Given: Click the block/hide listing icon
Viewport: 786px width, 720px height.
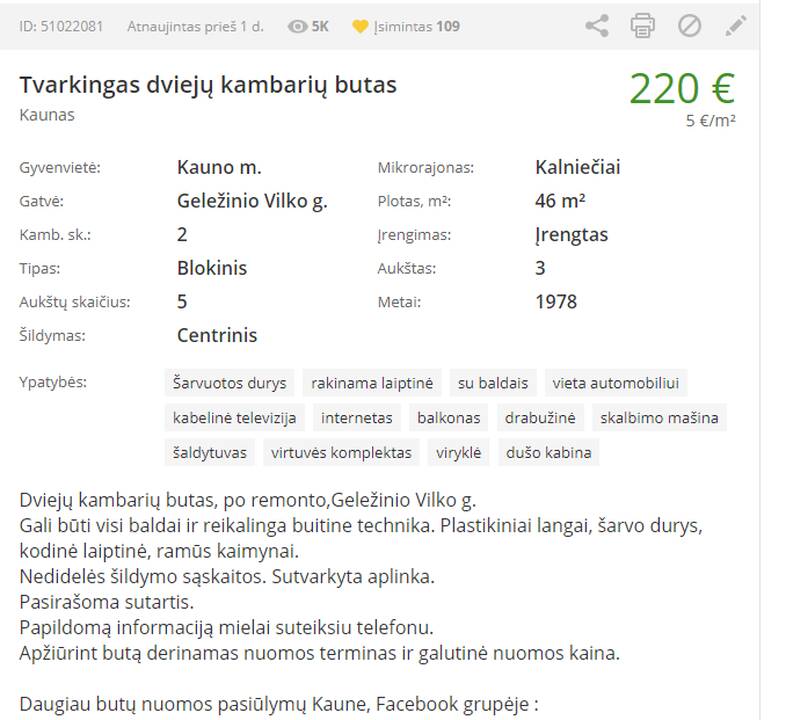Looking at the screenshot, I should (x=689, y=26).
